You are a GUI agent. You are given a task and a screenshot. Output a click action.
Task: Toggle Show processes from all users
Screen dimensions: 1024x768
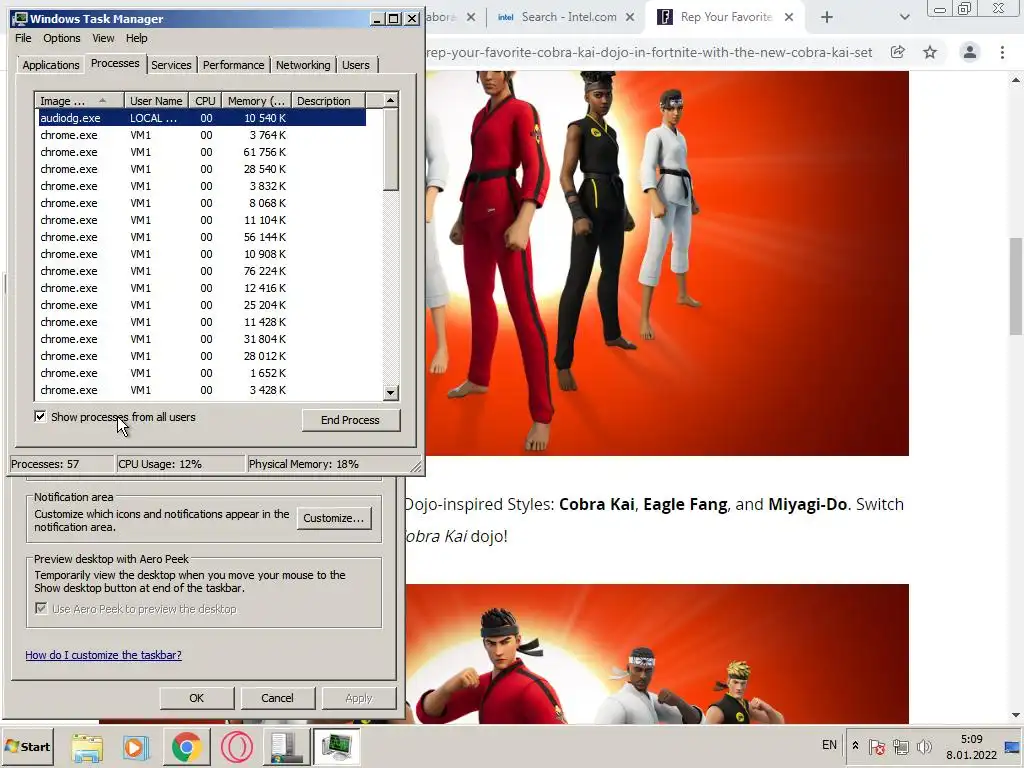coord(40,417)
